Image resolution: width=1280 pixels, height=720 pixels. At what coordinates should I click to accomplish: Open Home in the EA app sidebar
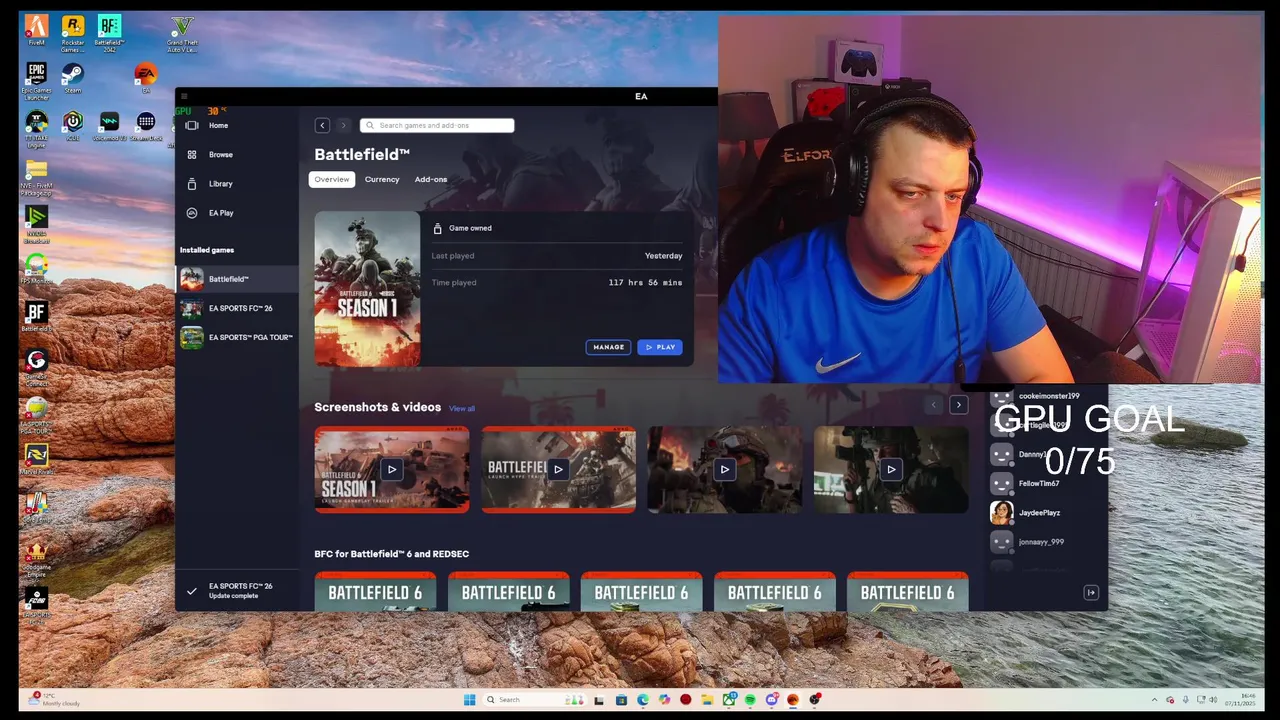pyautogui.click(x=237, y=126)
